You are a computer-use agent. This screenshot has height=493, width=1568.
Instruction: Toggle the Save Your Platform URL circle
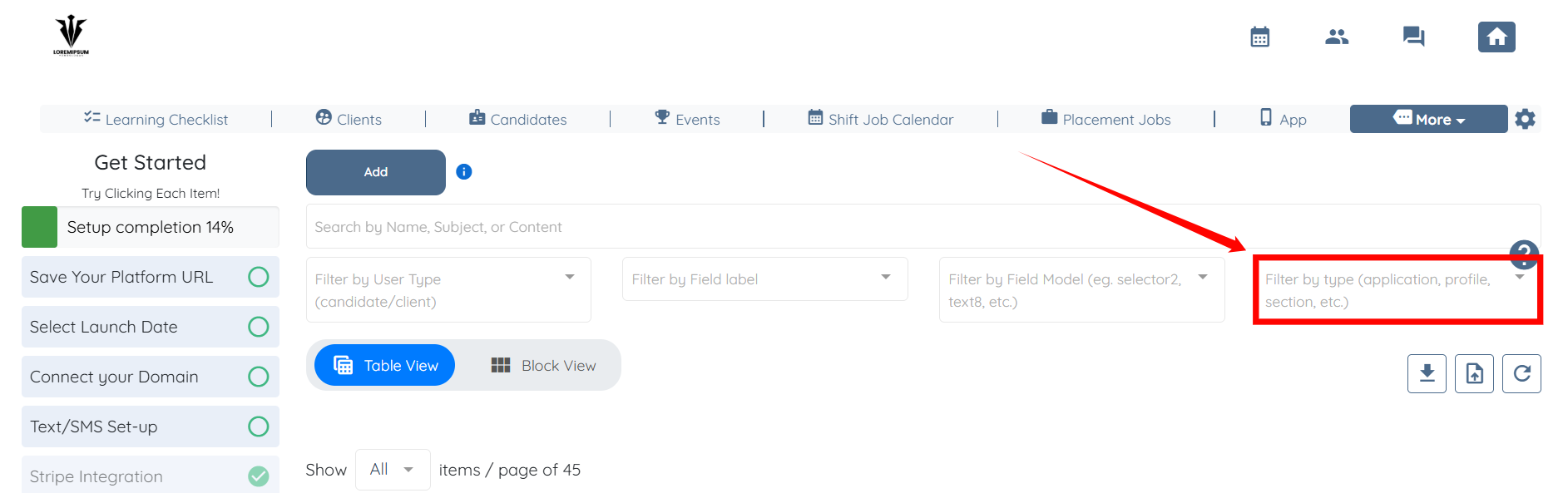pyautogui.click(x=259, y=277)
